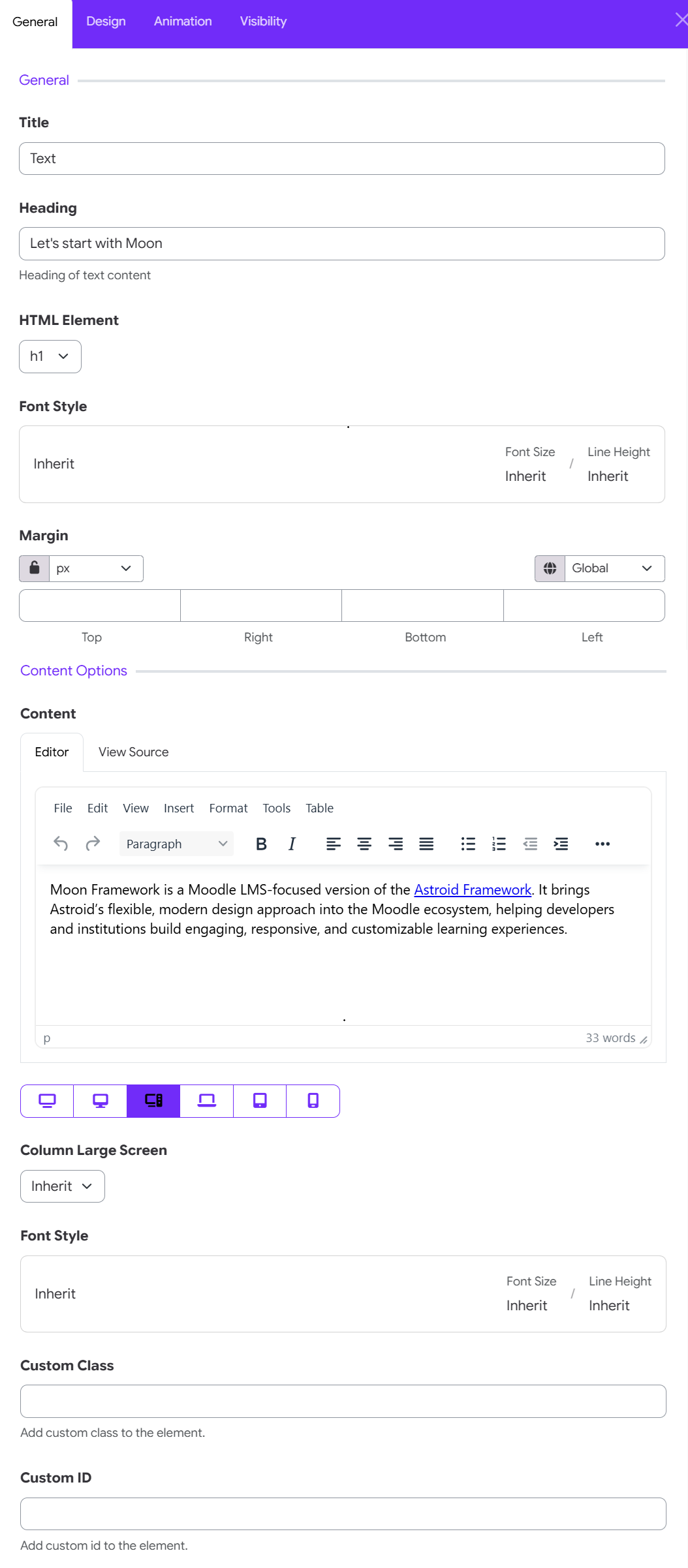Click the Custom Class input field
This screenshot has width=688, height=1568.
point(343,1402)
